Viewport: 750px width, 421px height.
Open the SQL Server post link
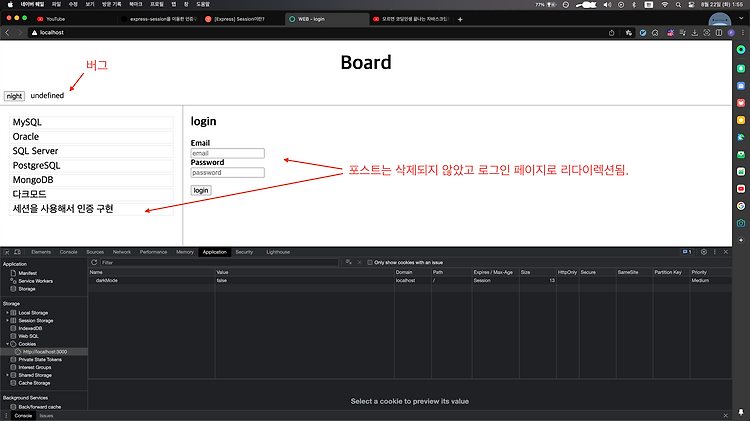tap(35, 151)
